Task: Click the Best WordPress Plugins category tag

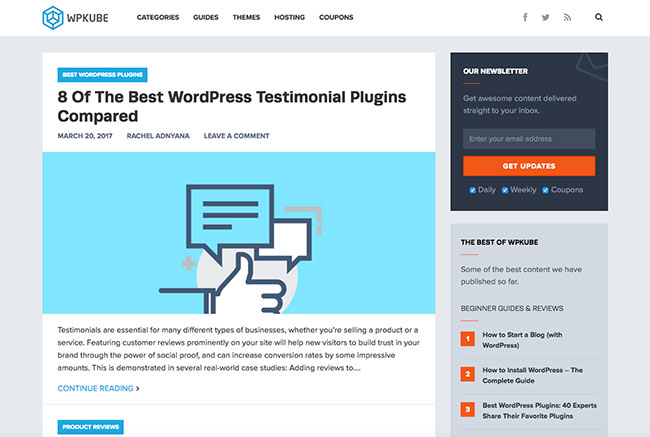Action: coord(102,75)
